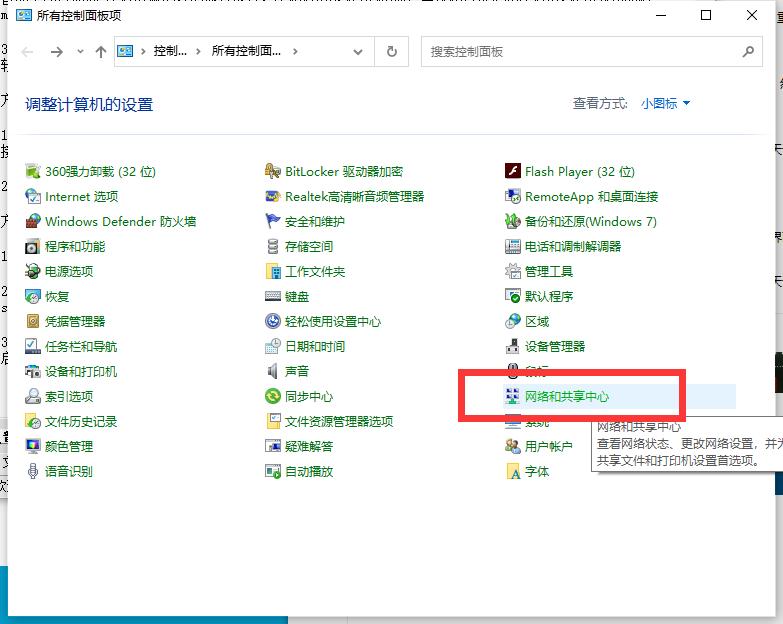The image size is (783, 624).
Task: Open the 声音 speaker icon
Action: [273, 372]
